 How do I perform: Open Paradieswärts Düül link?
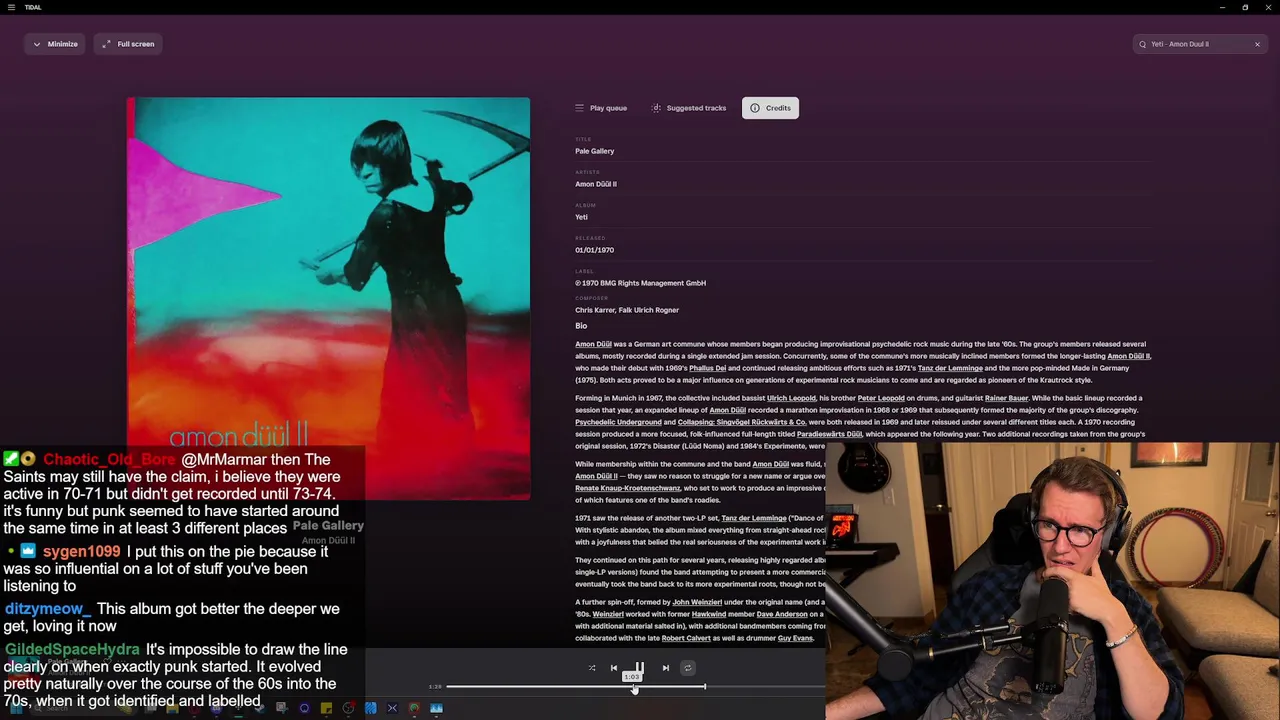829,434
